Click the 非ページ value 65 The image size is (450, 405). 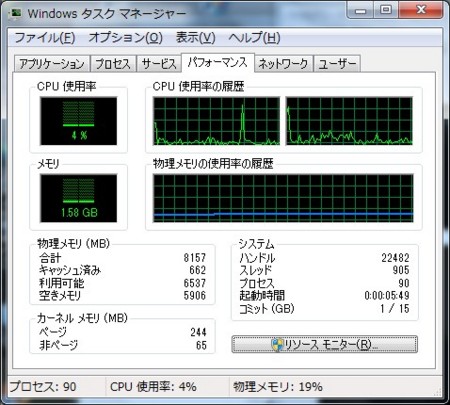(x=201, y=345)
